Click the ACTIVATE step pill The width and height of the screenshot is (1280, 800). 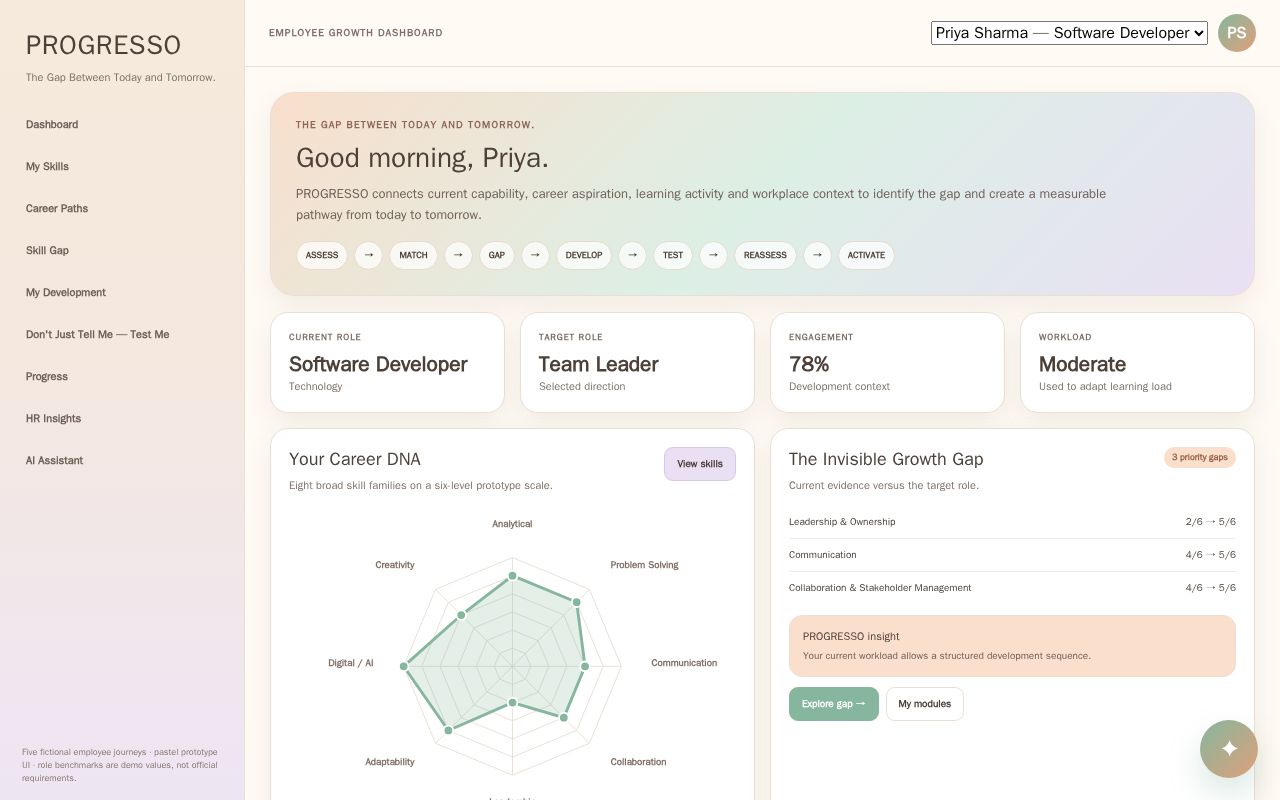coord(866,255)
